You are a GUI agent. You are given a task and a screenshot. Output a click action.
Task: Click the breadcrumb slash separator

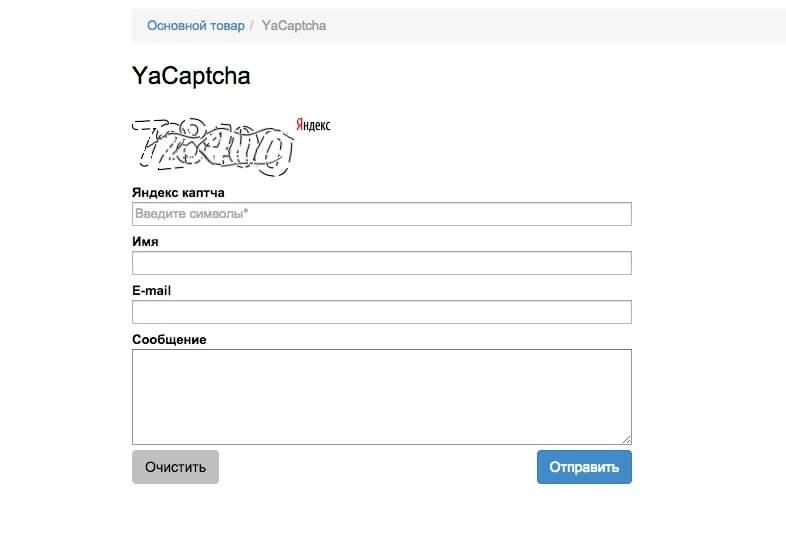(x=253, y=26)
